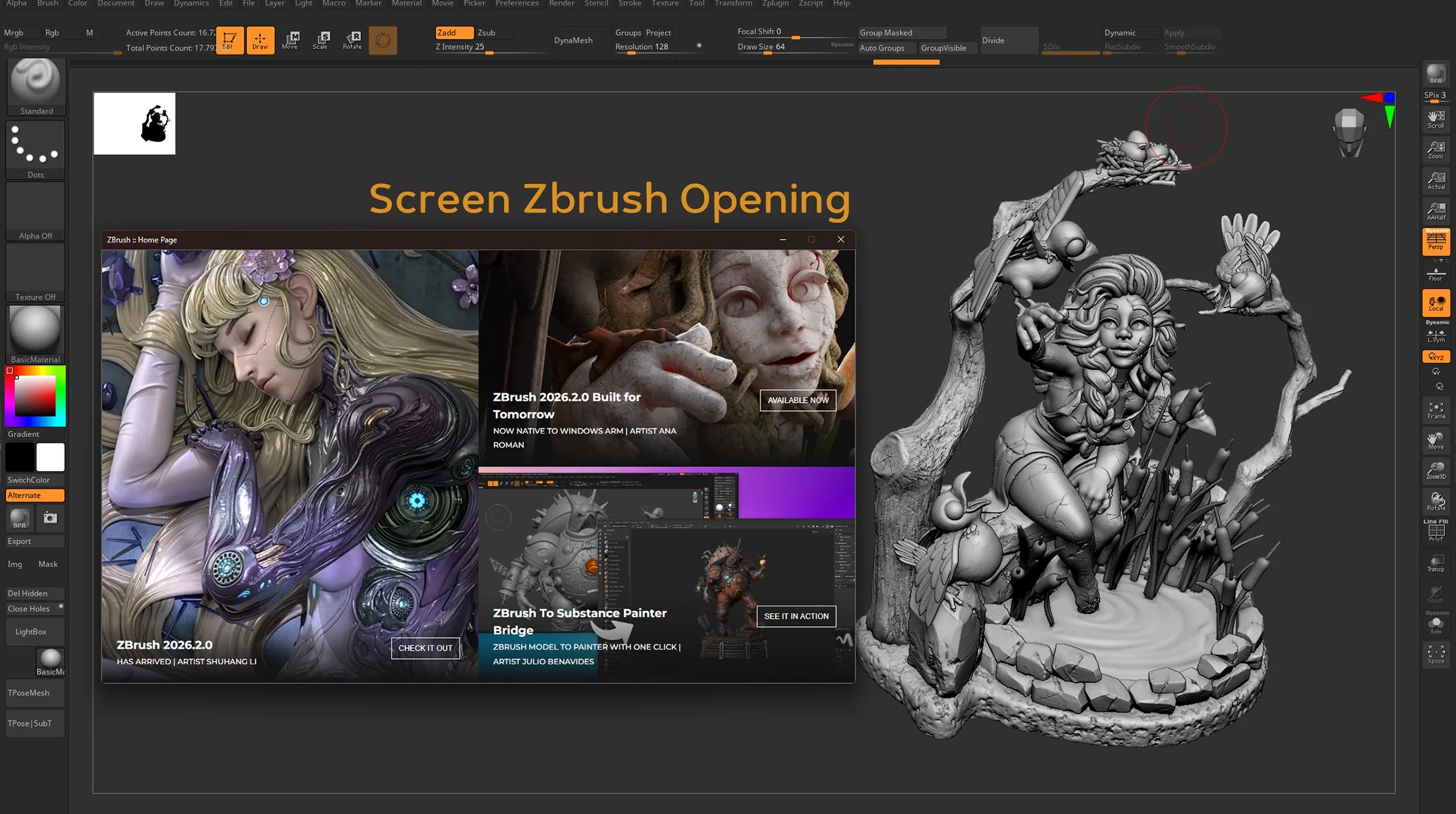
Task: Click the TPoseMesh button
Action: [x=35, y=692]
